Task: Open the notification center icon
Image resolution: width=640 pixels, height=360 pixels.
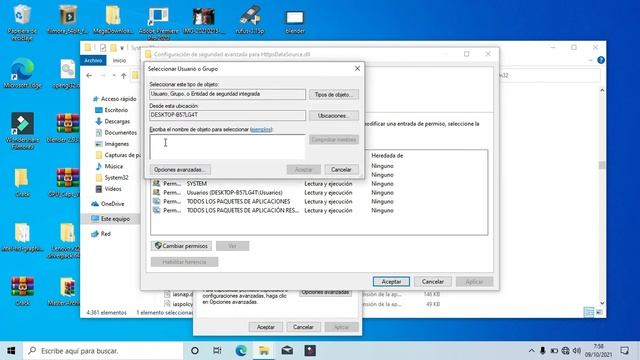Action: (624, 351)
